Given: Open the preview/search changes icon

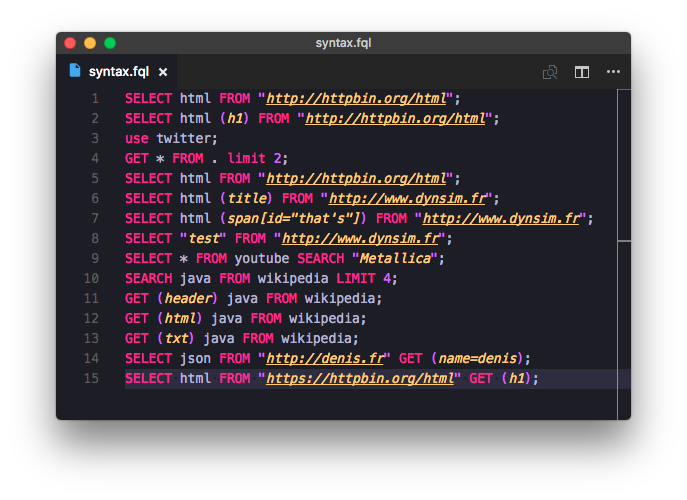Looking at the screenshot, I should [x=550, y=72].
